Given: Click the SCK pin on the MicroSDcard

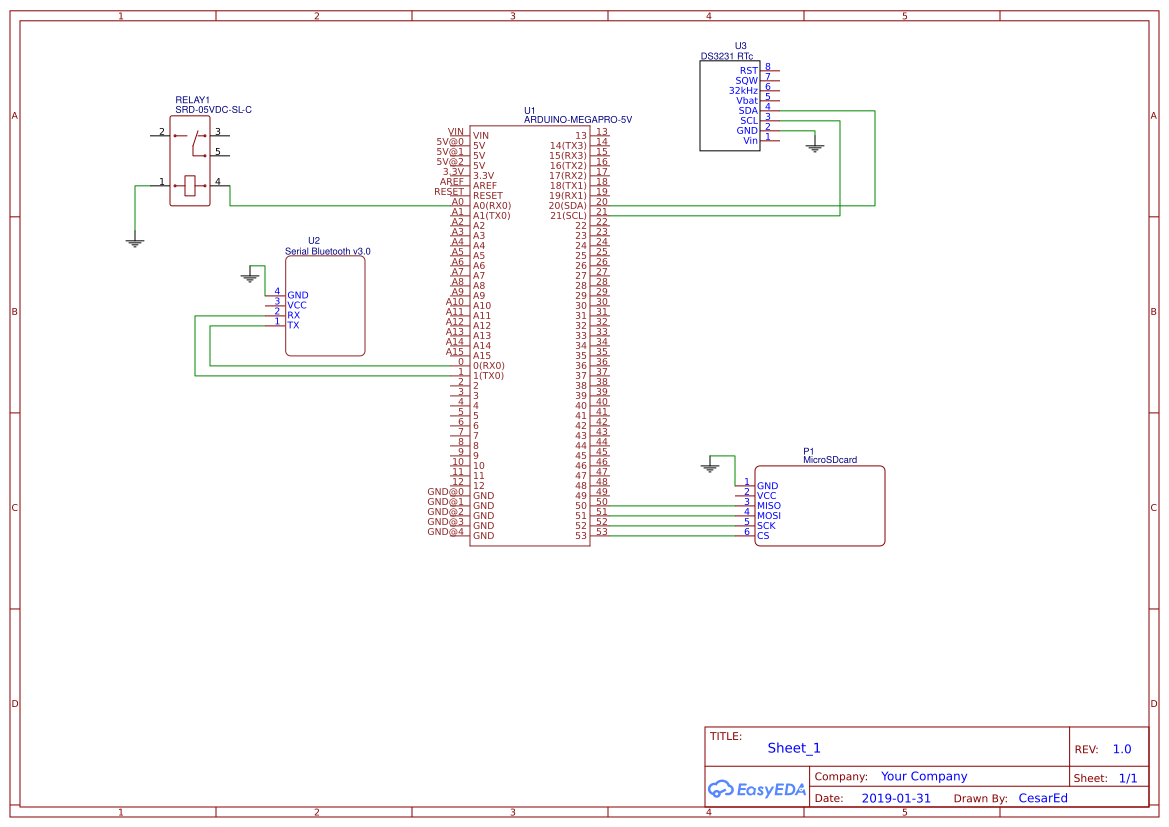Looking at the screenshot, I should [765, 525].
